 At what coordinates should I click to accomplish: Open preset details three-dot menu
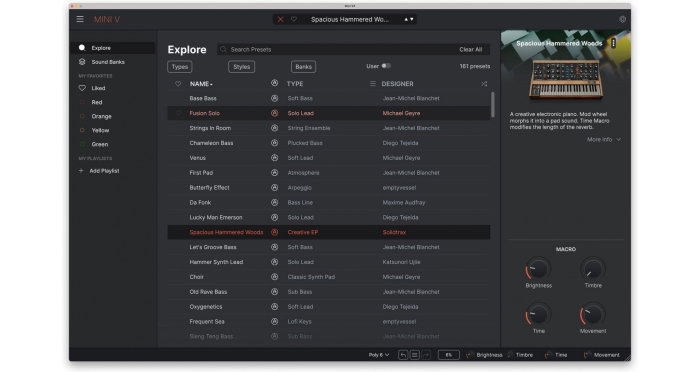614,43
